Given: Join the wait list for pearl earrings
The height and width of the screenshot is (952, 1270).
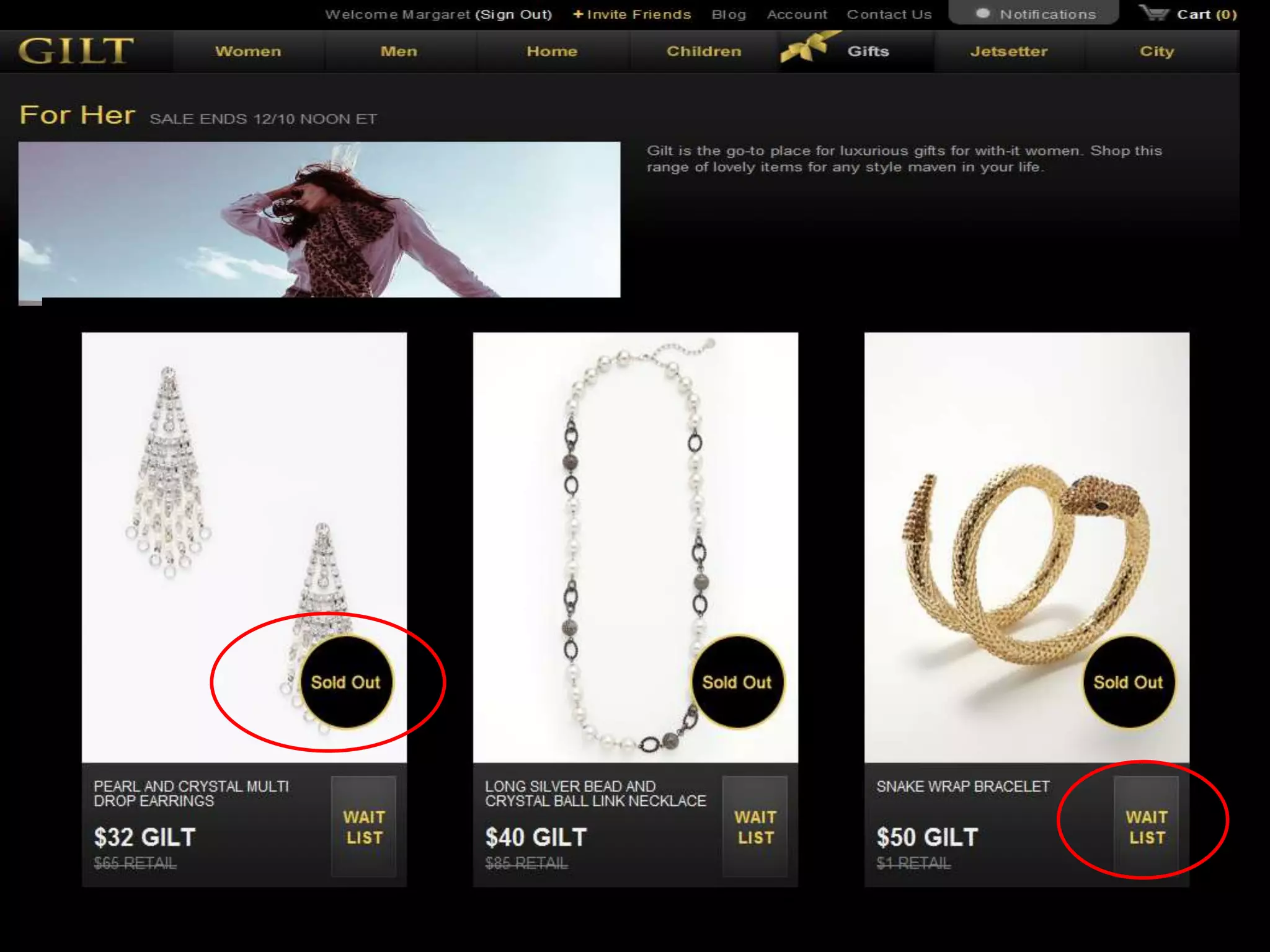Looking at the screenshot, I should pos(364,827).
